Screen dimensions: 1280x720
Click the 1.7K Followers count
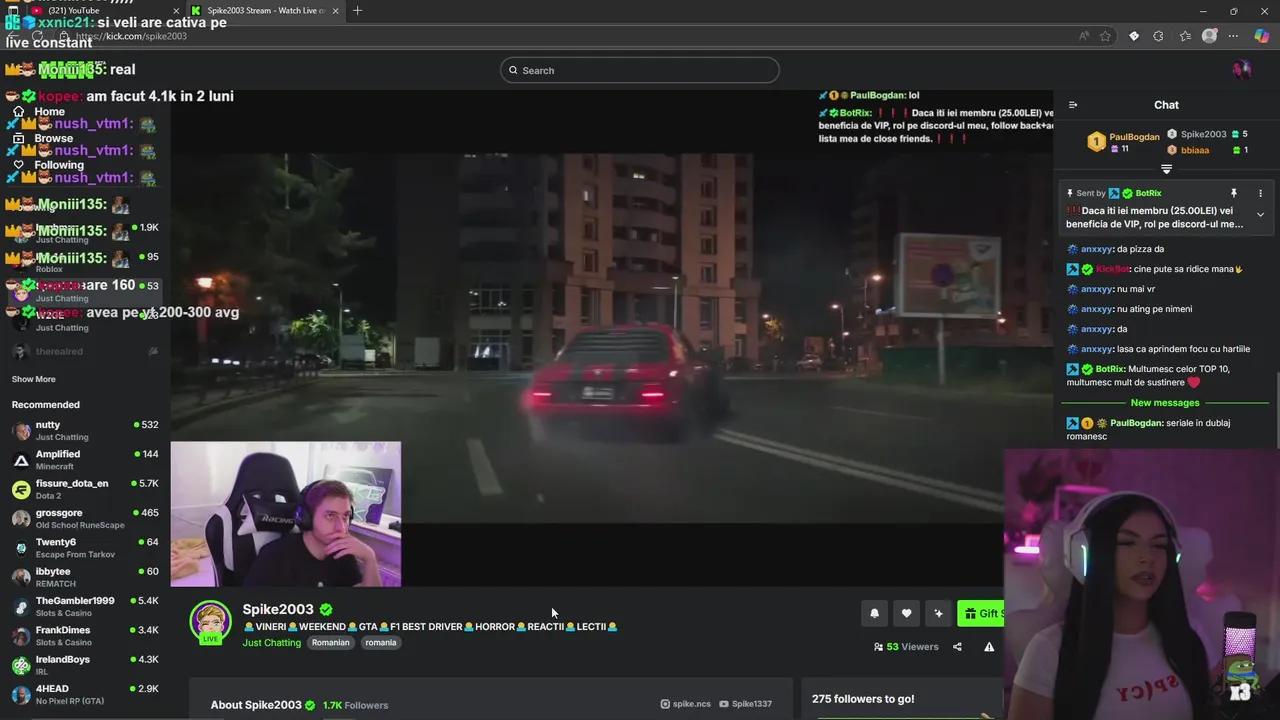tap(355, 705)
